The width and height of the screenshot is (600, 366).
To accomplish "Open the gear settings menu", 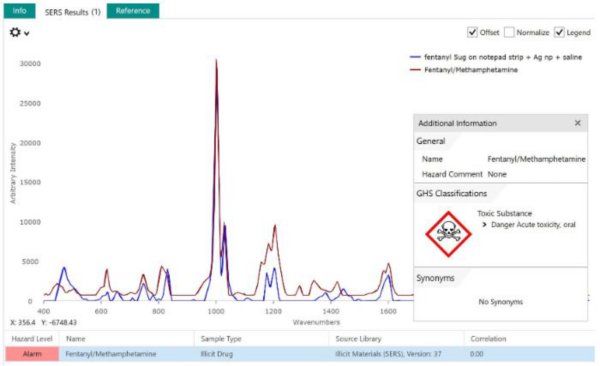I will pyautogui.click(x=15, y=32).
